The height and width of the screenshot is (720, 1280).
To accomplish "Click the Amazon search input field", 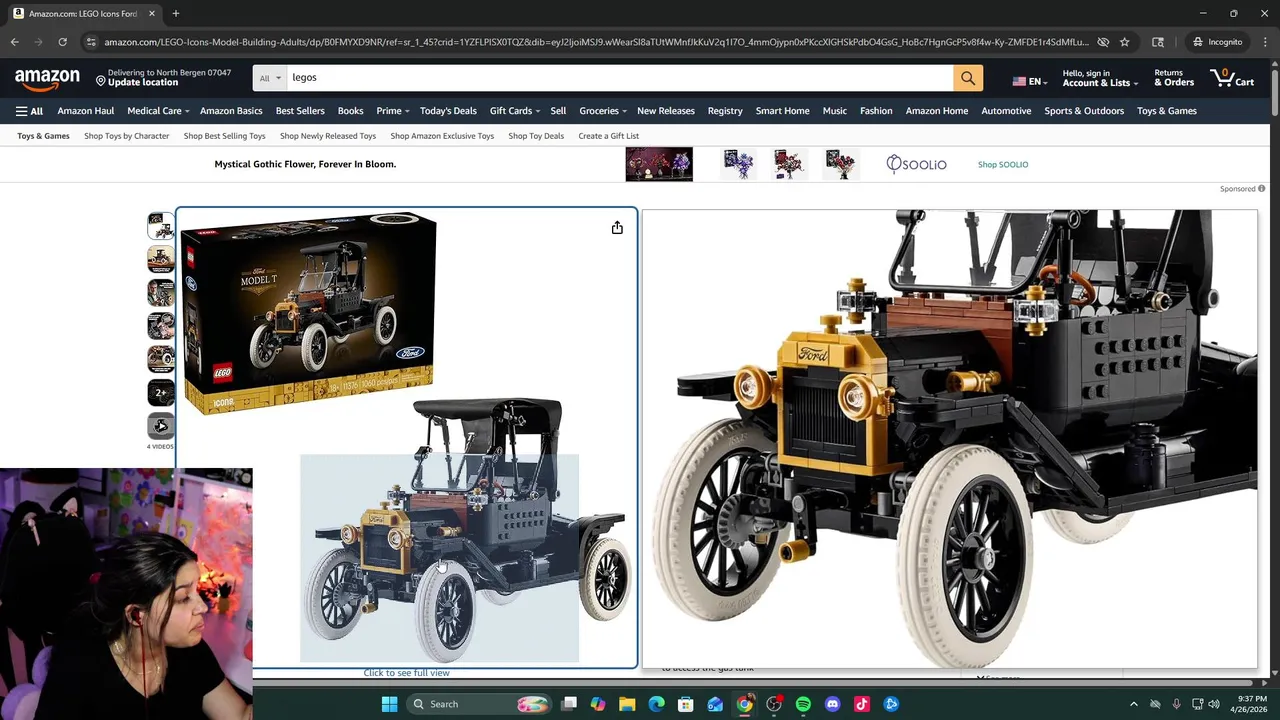I will [620, 78].
